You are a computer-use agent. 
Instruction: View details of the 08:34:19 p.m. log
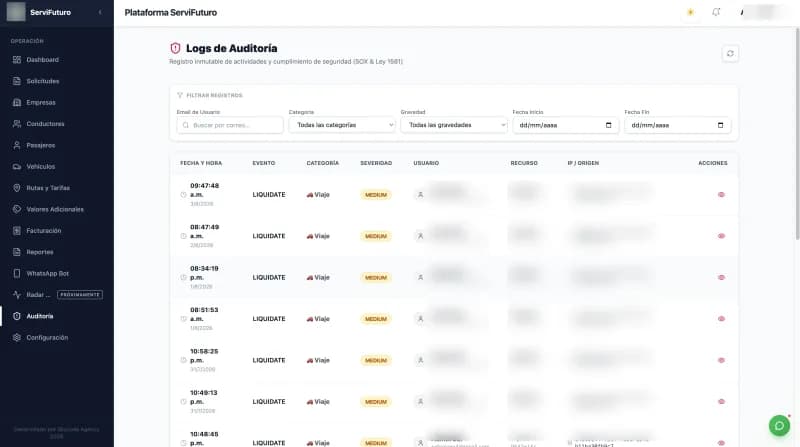(x=721, y=278)
